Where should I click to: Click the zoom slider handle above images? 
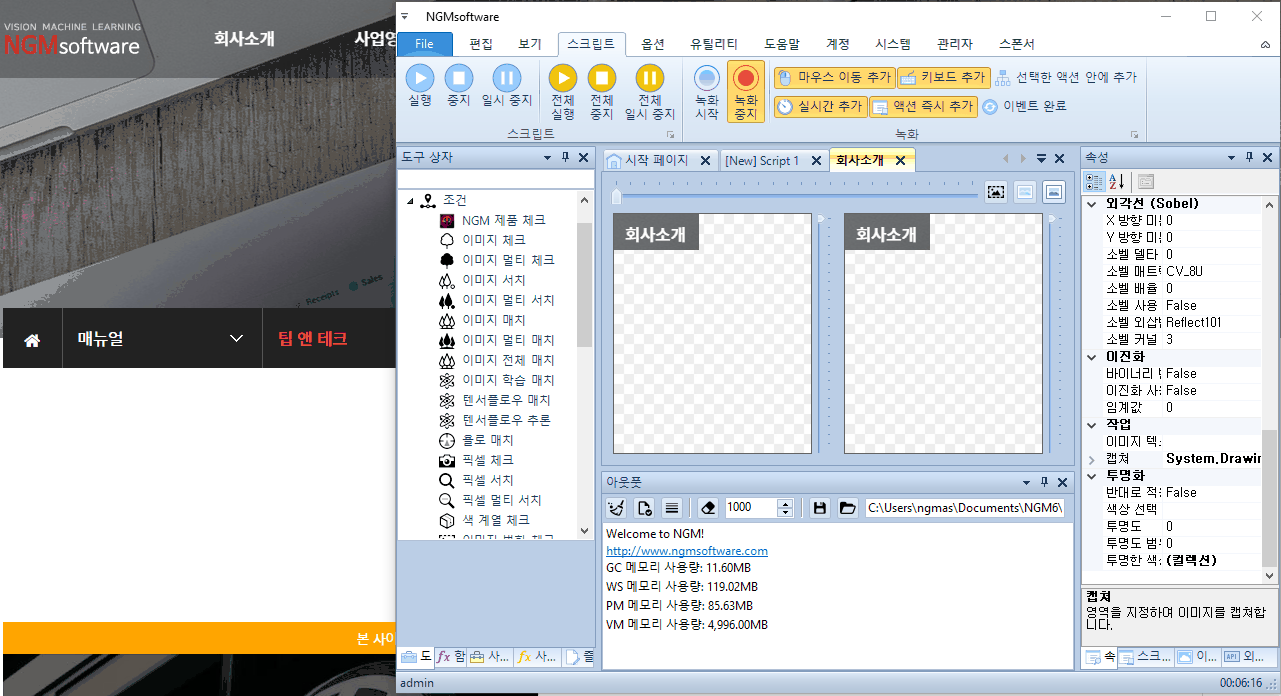coord(617,194)
